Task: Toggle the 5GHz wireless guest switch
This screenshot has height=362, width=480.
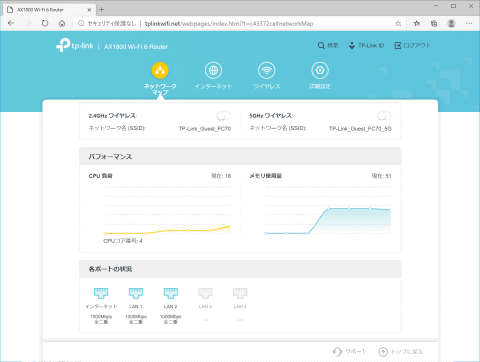Action: coord(384,116)
